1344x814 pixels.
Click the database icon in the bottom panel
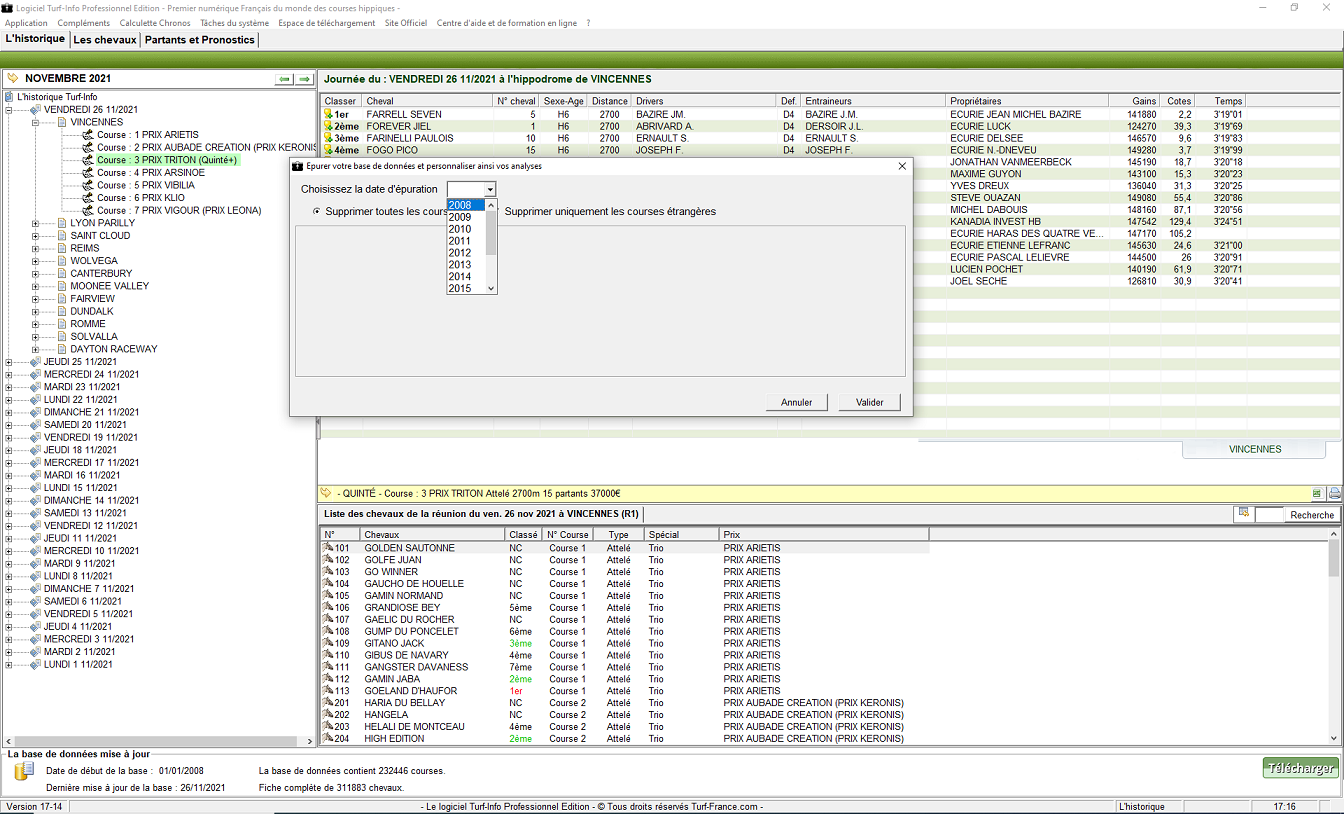pyautogui.click(x=24, y=770)
